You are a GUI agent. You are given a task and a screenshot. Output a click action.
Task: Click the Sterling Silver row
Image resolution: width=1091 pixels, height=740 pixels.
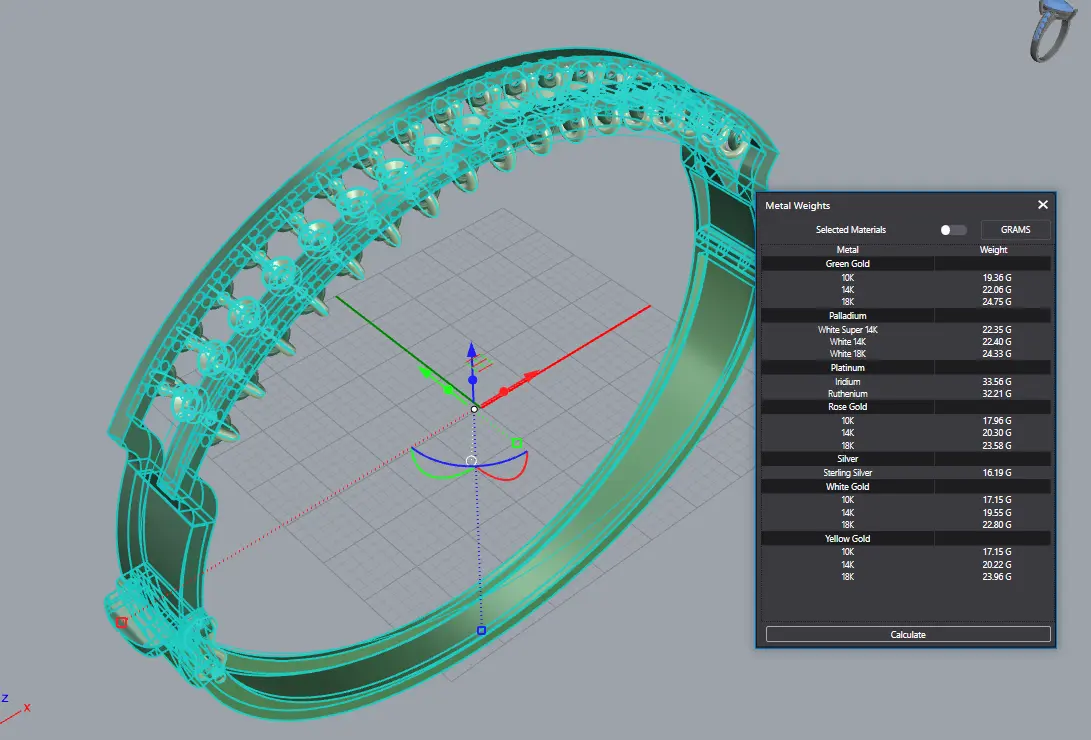coord(847,473)
